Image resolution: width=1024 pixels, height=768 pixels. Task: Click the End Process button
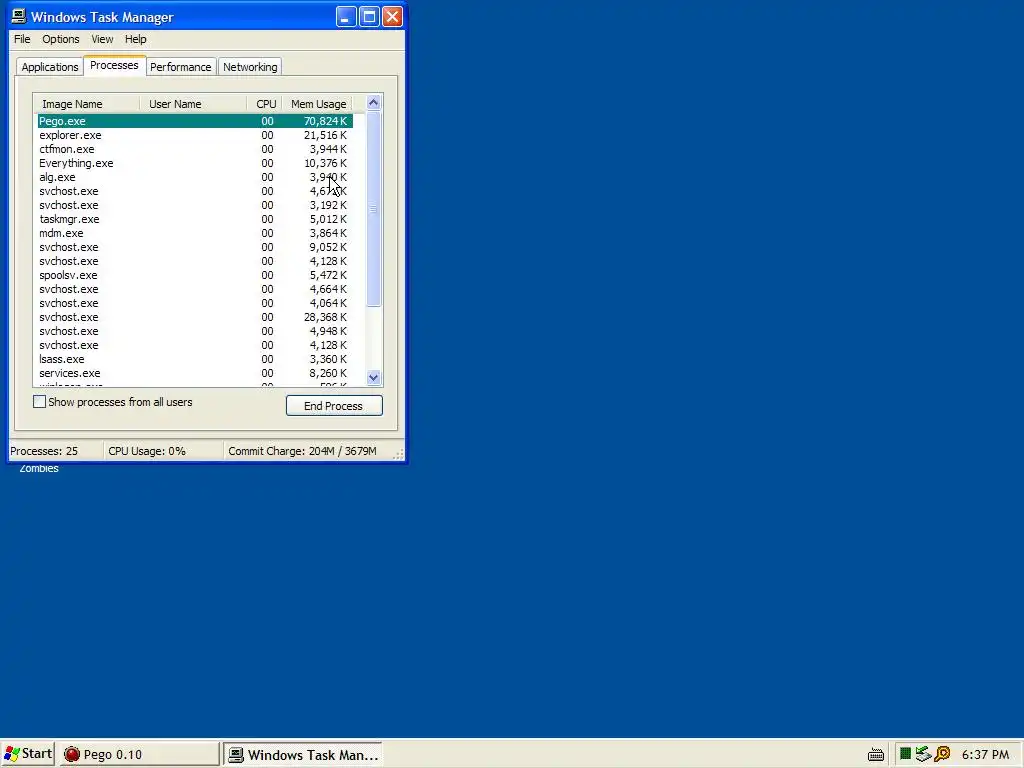pos(334,406)
